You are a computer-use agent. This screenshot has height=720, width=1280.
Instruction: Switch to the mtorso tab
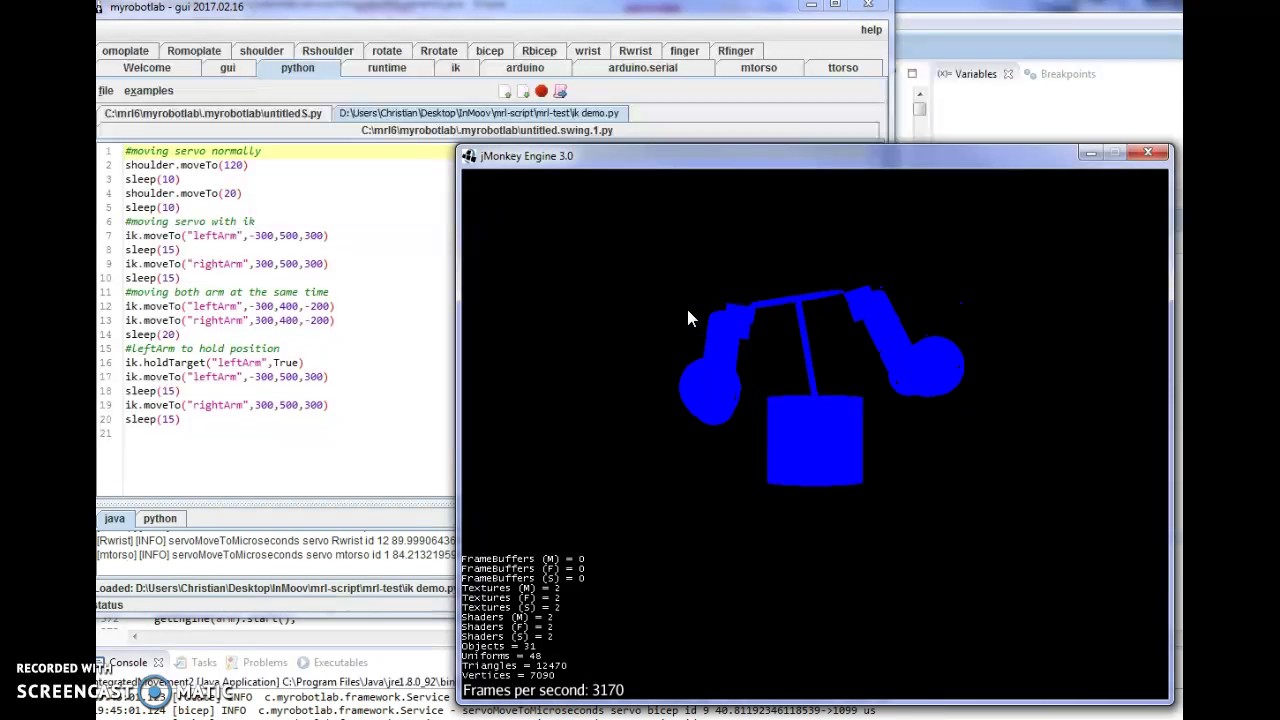coord(759,68)
